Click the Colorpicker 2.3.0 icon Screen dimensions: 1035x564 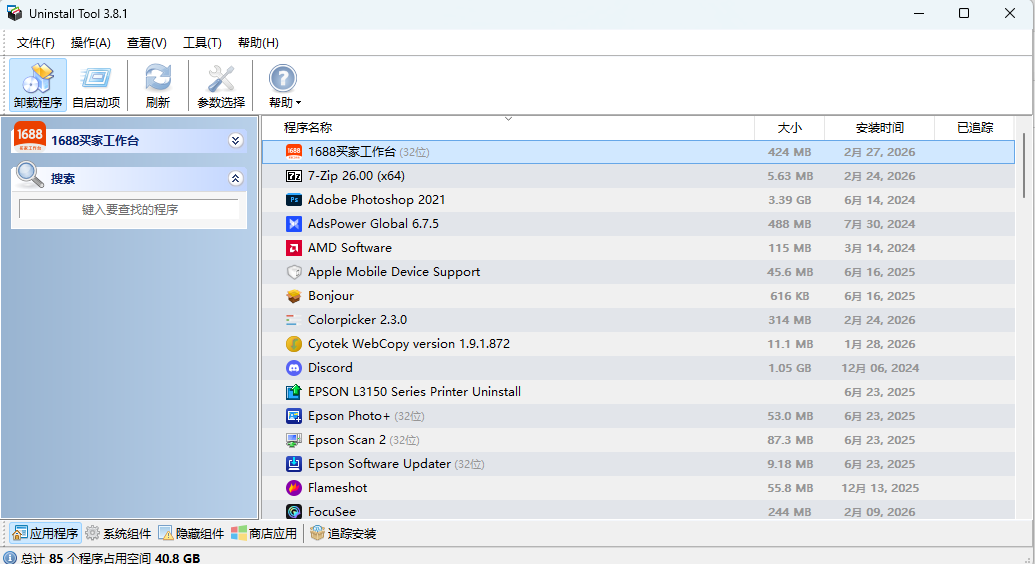pos(294,320)
